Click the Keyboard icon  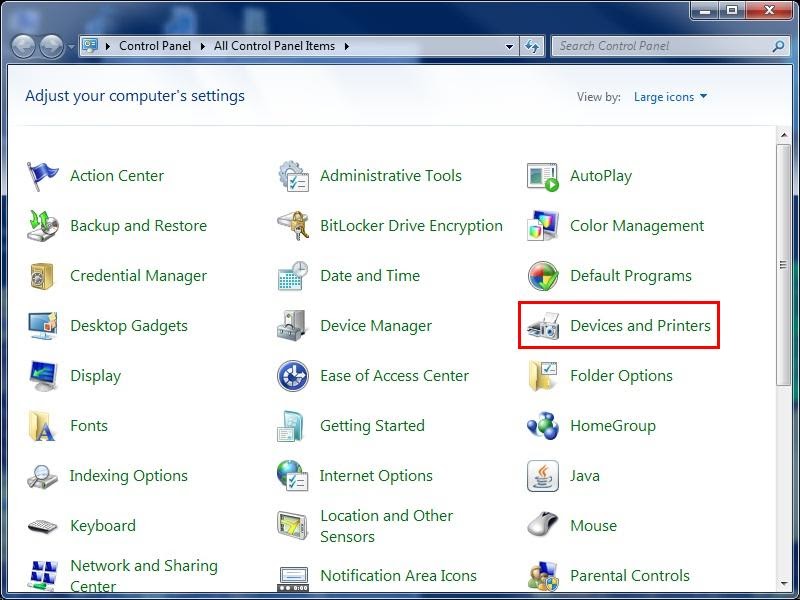[42, 526]
